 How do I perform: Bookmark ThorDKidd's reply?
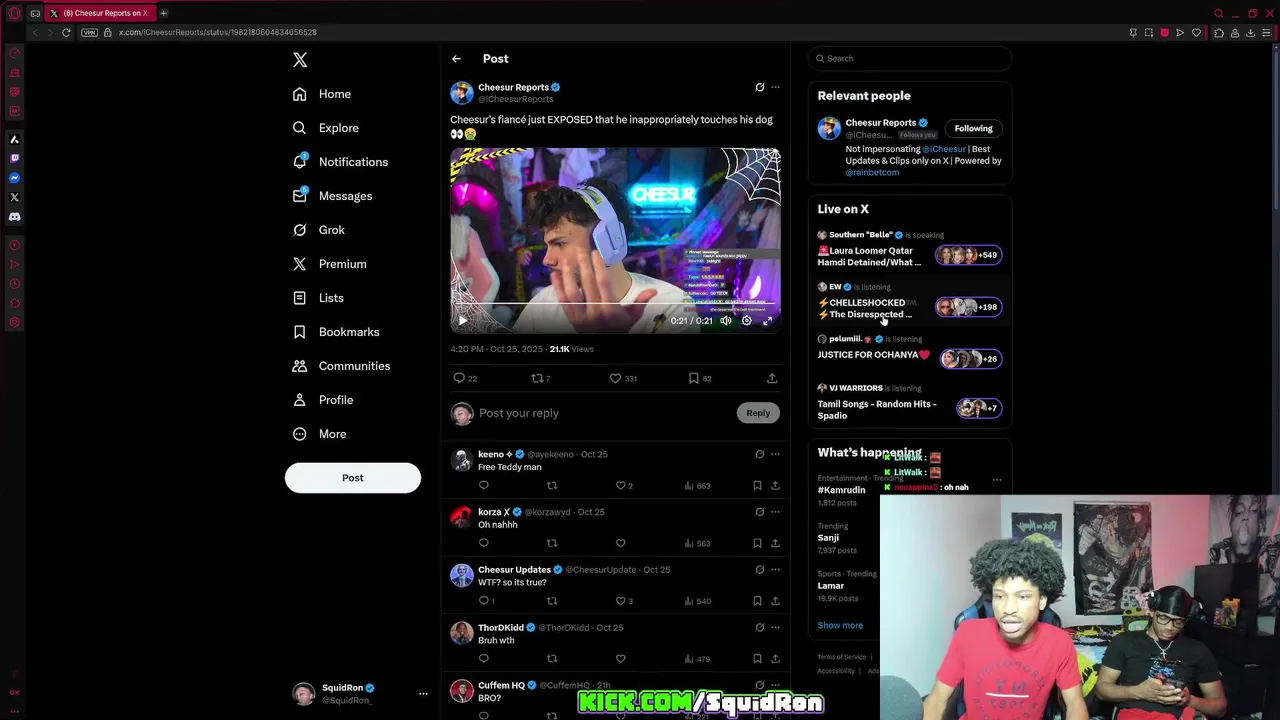757,659
